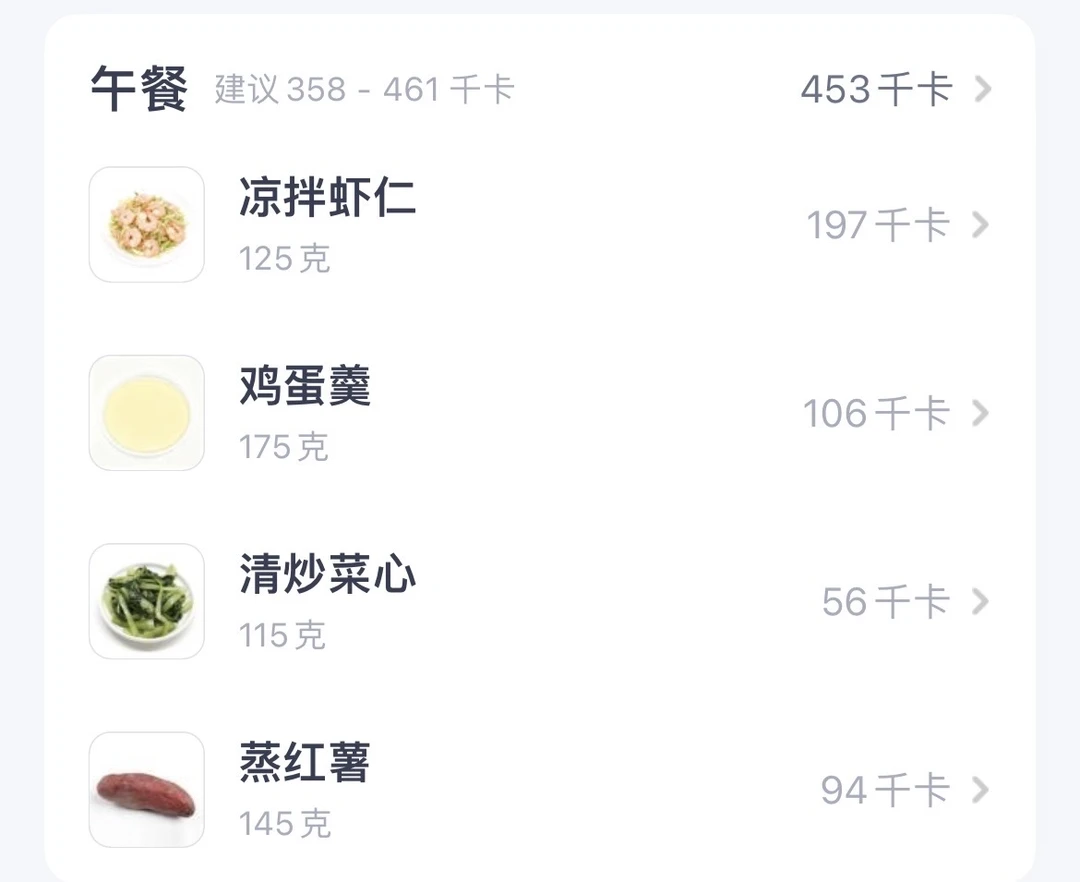Expand the 午餐 total chevron arrow
The height and width of the screenshot is (882, 1080).
click(x=983, y=89)
